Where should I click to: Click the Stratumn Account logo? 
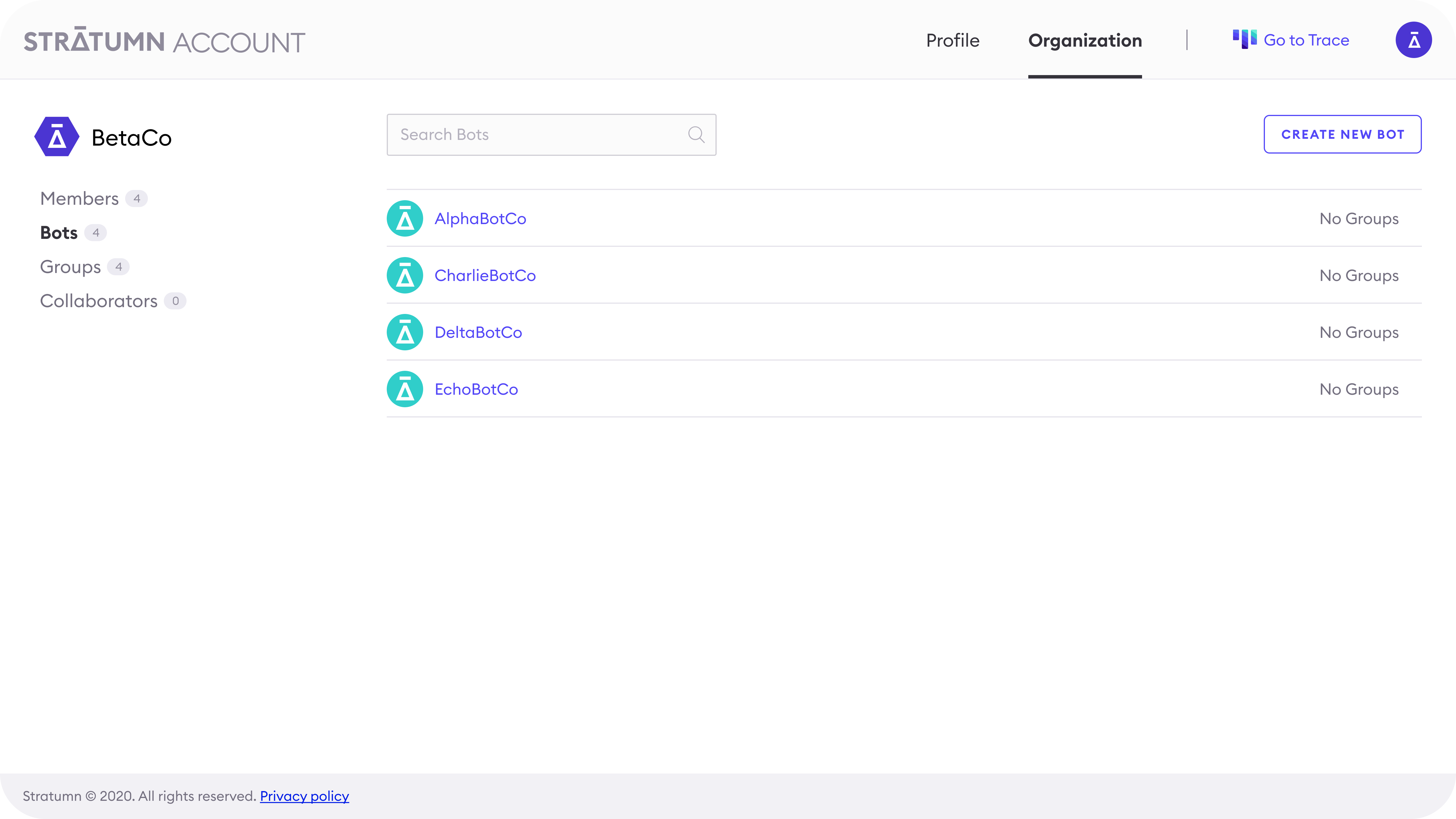(164, 42)
